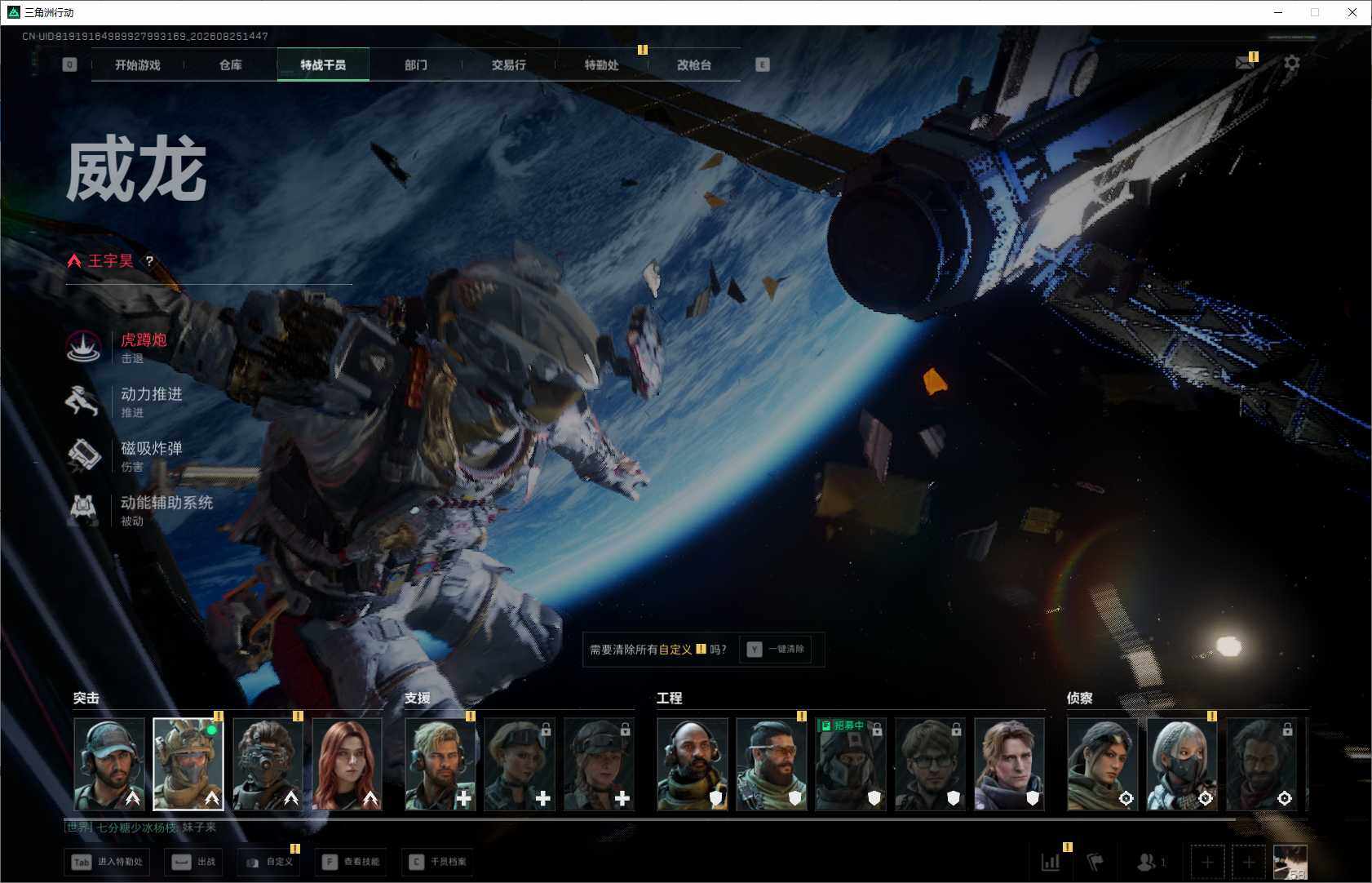Select the 磁吸炸弹 skill icon
This screenshot has height=883, width=1372.
83,455
